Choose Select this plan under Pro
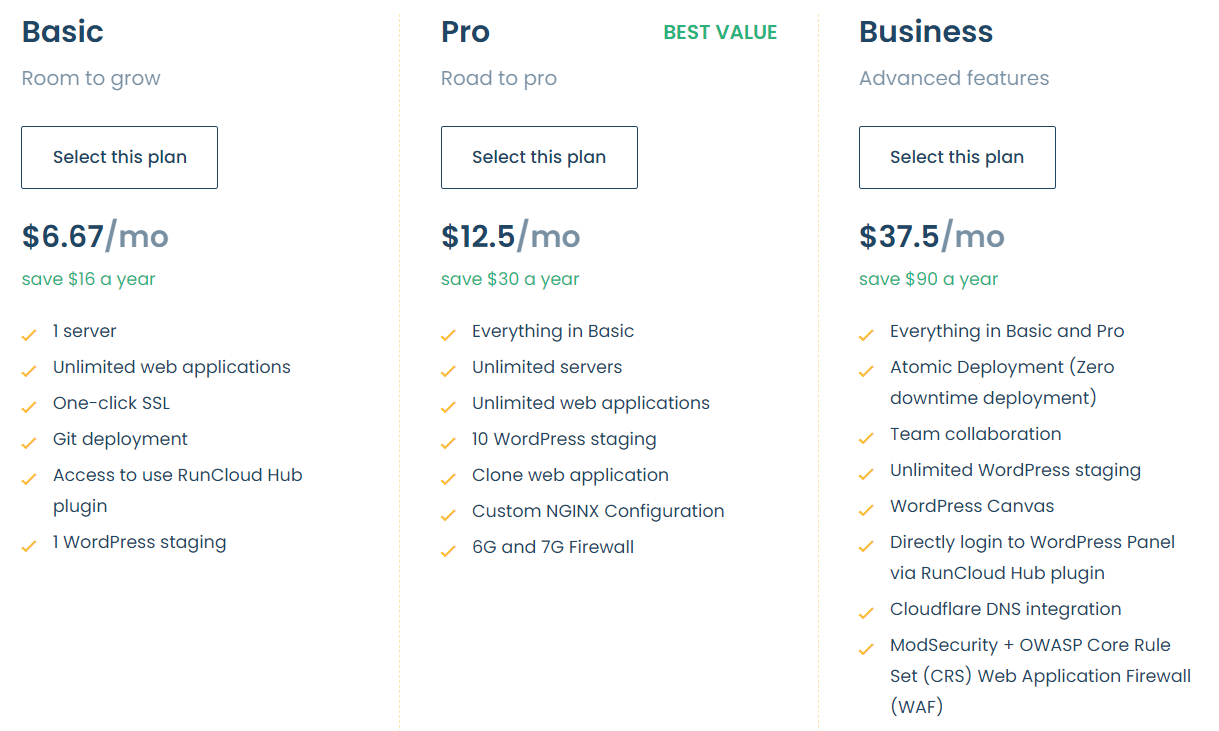Image resolution: width=1219 pixels, height=731 pixels. tap(539, 157)
